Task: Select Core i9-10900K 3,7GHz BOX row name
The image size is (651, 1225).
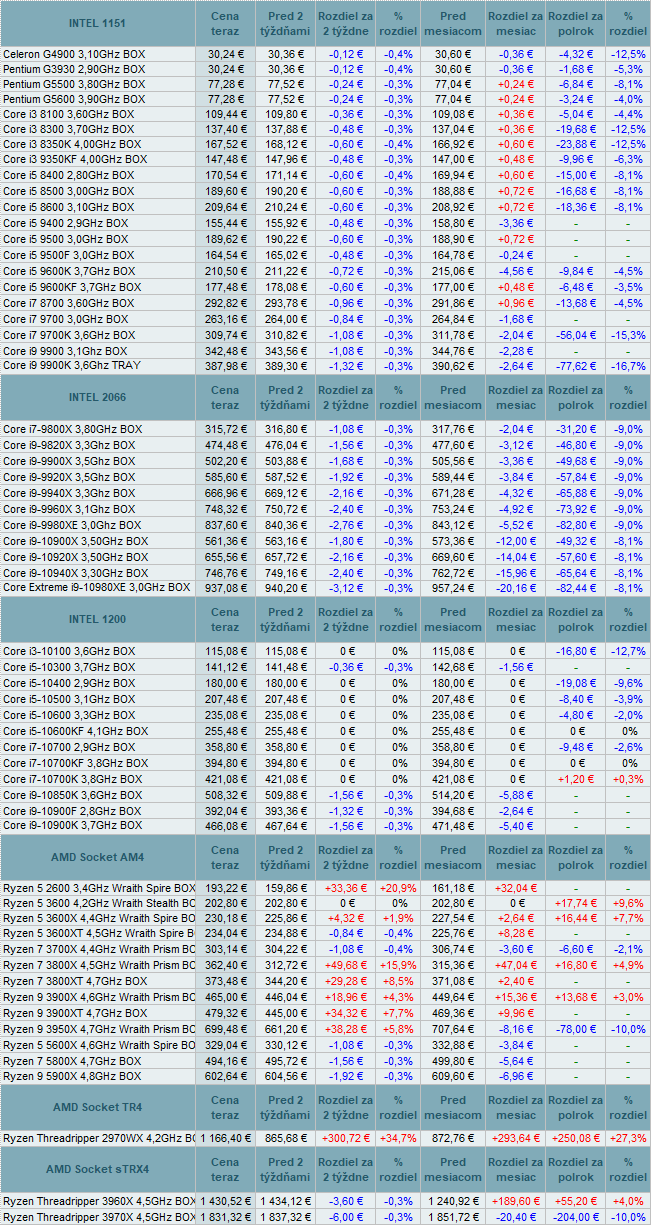Action: point(72,825)
